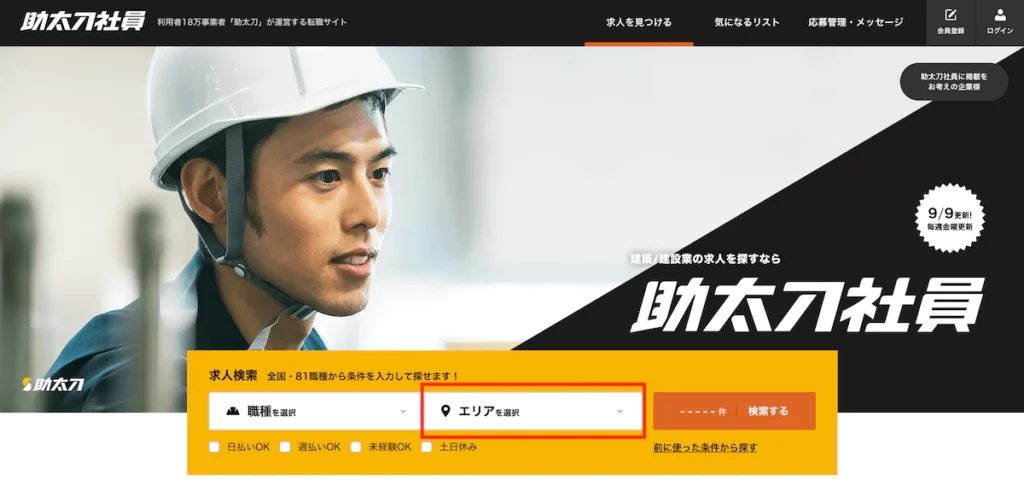Tick the 土日休み checkbox
The height and width of the screenshot is (486, 1024).
click(x=426, y=447)
